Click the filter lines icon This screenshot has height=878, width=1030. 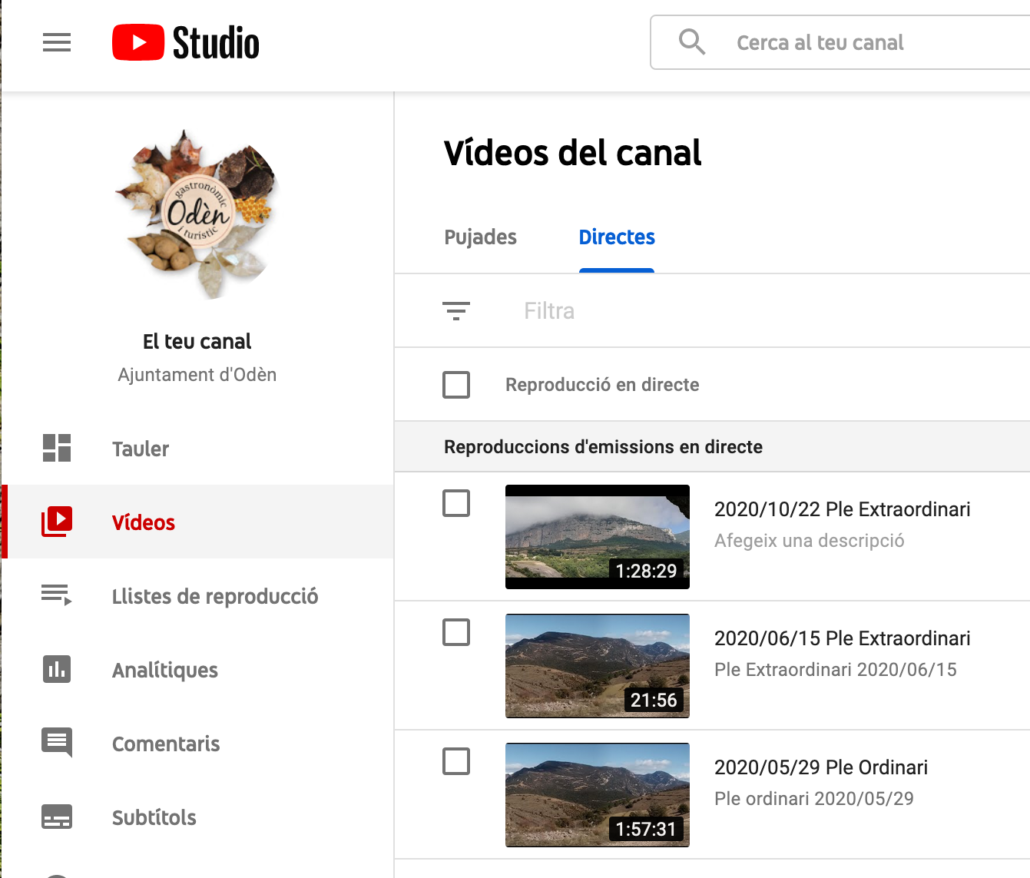pyautogui.click(x=456, y=311)
